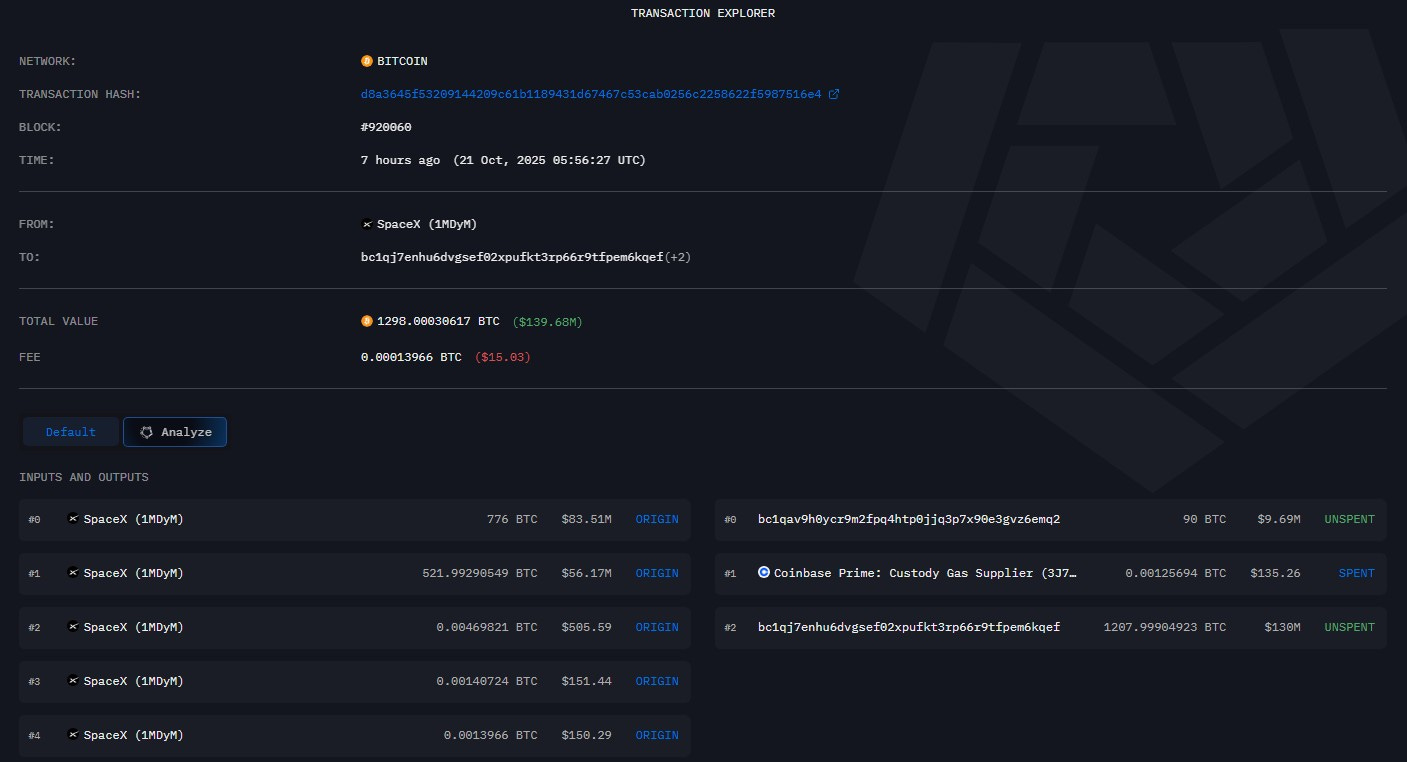Click ORIGIN on the 0.00140724 BTC input
Image resolution: width=1407 pixels, height=762 pixels.
pyautogui.click(x=657, y=681)
